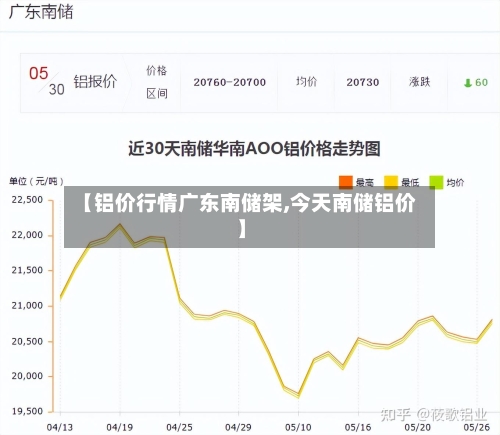Image resolution: width=500 pixels, height=435 pixels.
Task: Click the 04/19 x-axis date label
Action: 119,427
